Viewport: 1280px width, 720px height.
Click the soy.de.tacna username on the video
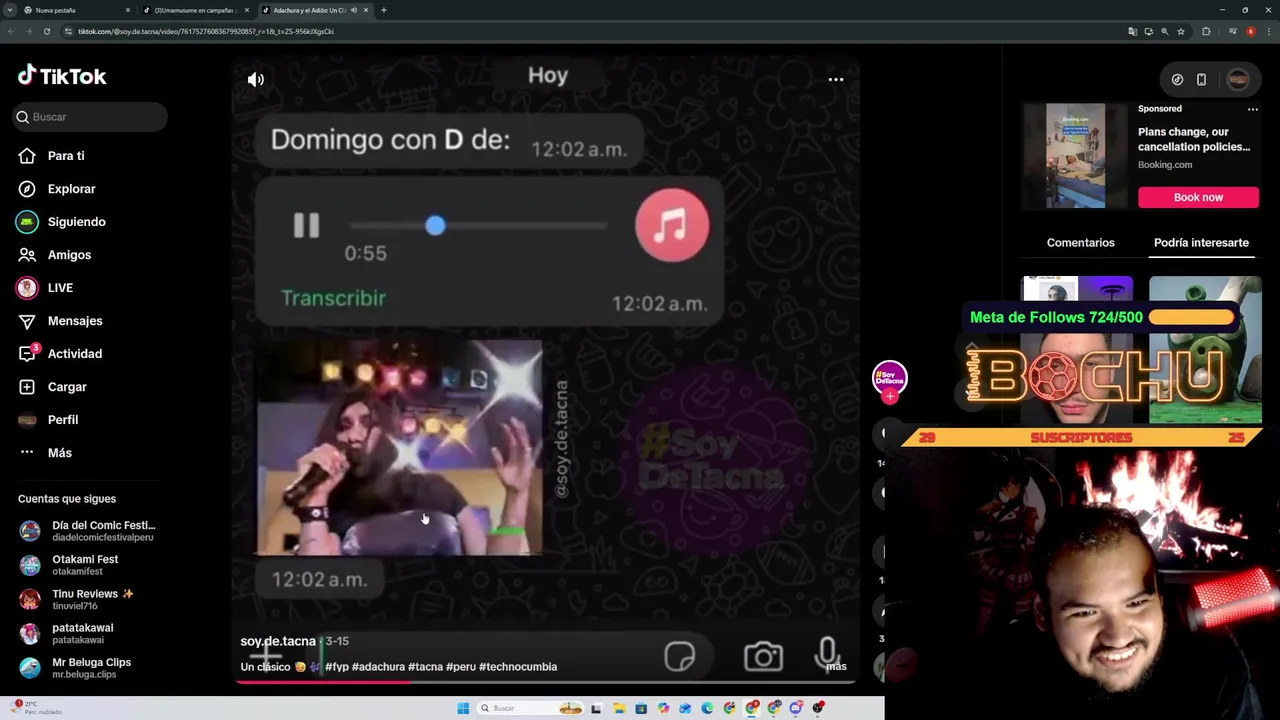(x=278, y=641)
